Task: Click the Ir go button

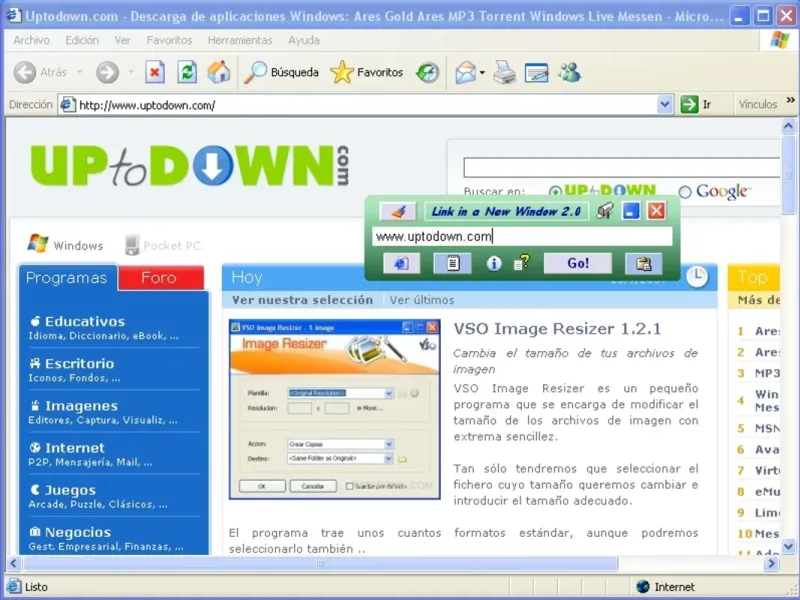Action: [696, 105]
